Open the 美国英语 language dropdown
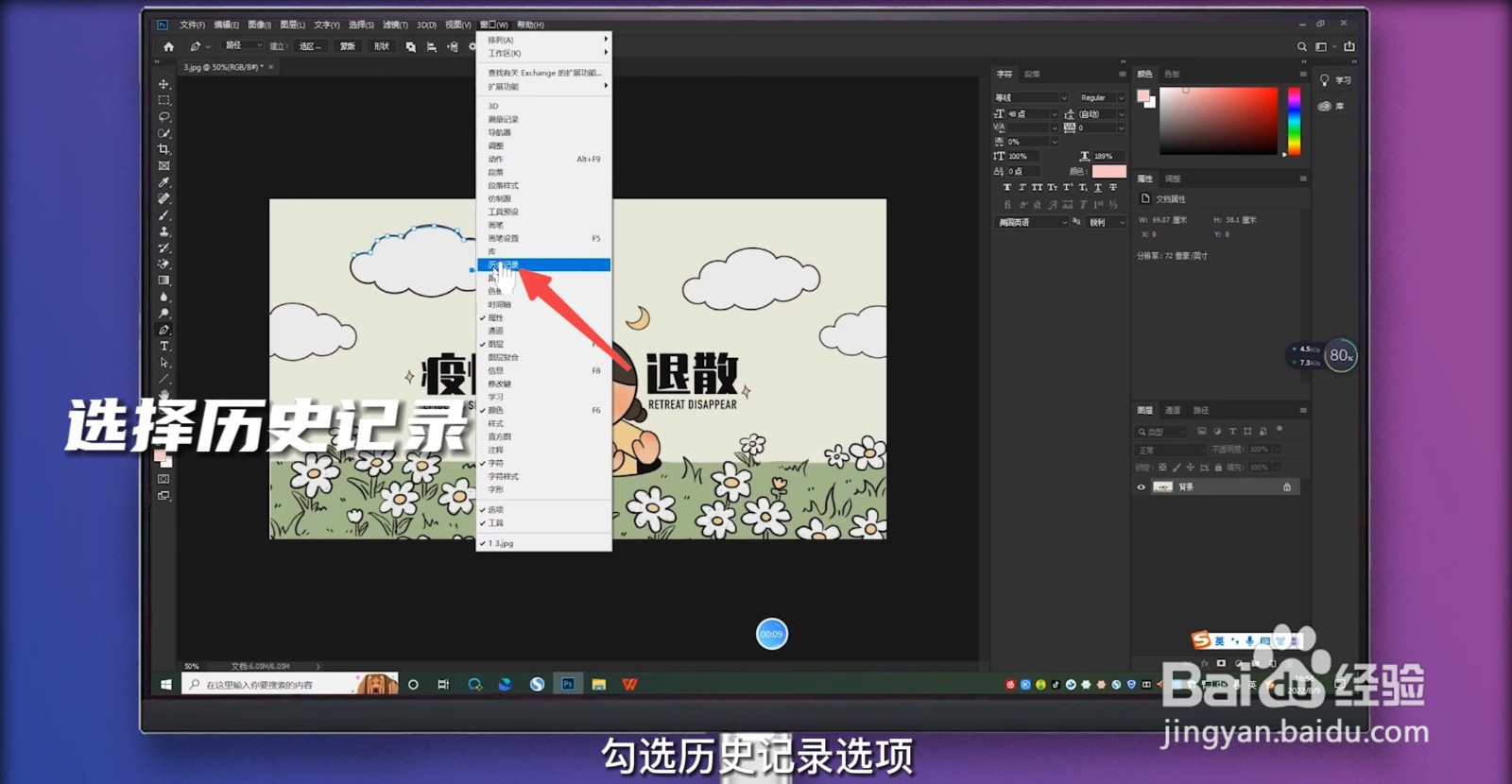This screenshot has width=1512, height=784. click(x=1030, y=222)
